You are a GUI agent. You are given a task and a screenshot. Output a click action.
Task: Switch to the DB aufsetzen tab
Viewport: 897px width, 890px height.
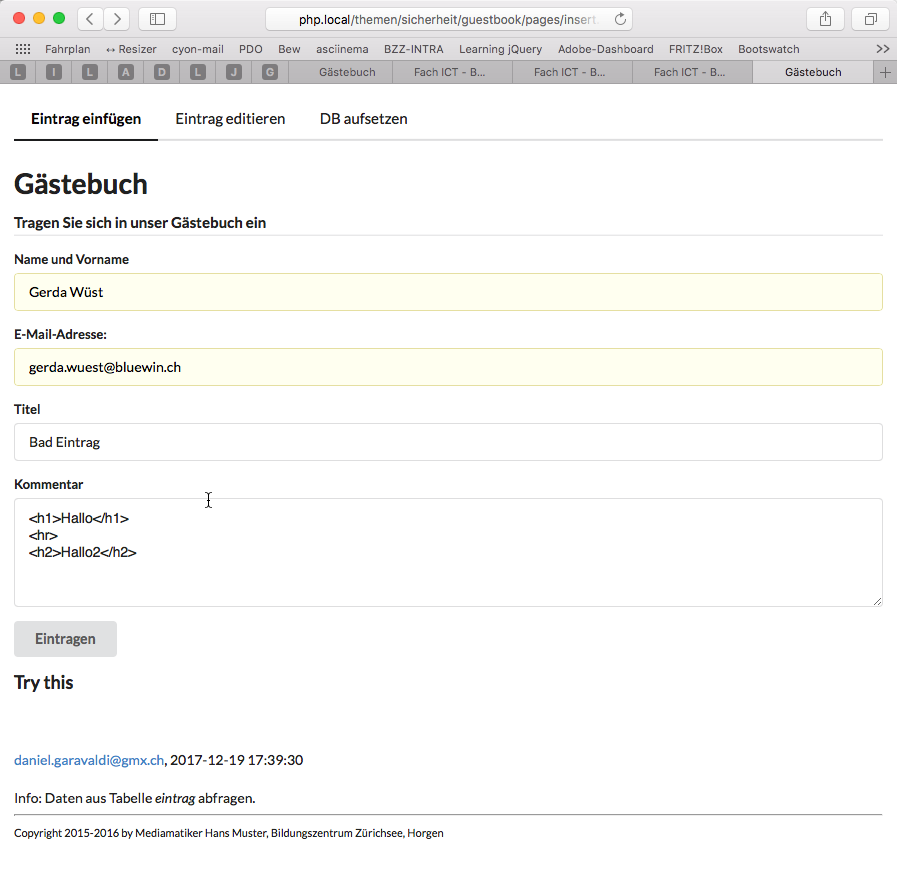[363, 119]
